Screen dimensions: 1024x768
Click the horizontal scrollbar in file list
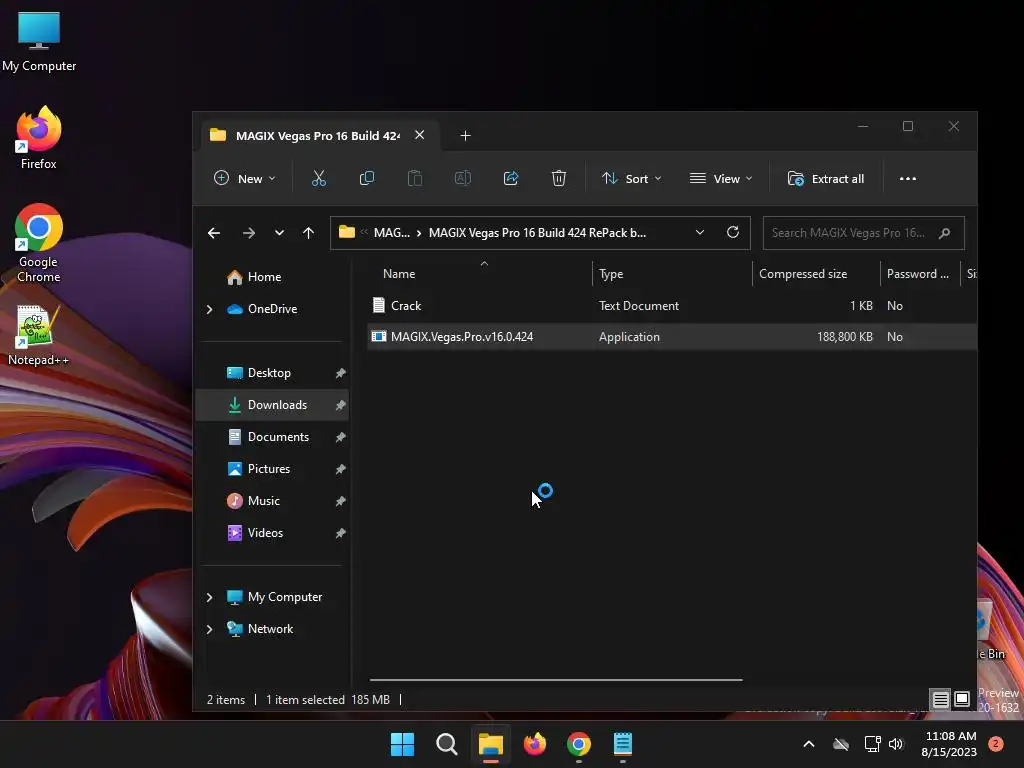pos(556,680)
